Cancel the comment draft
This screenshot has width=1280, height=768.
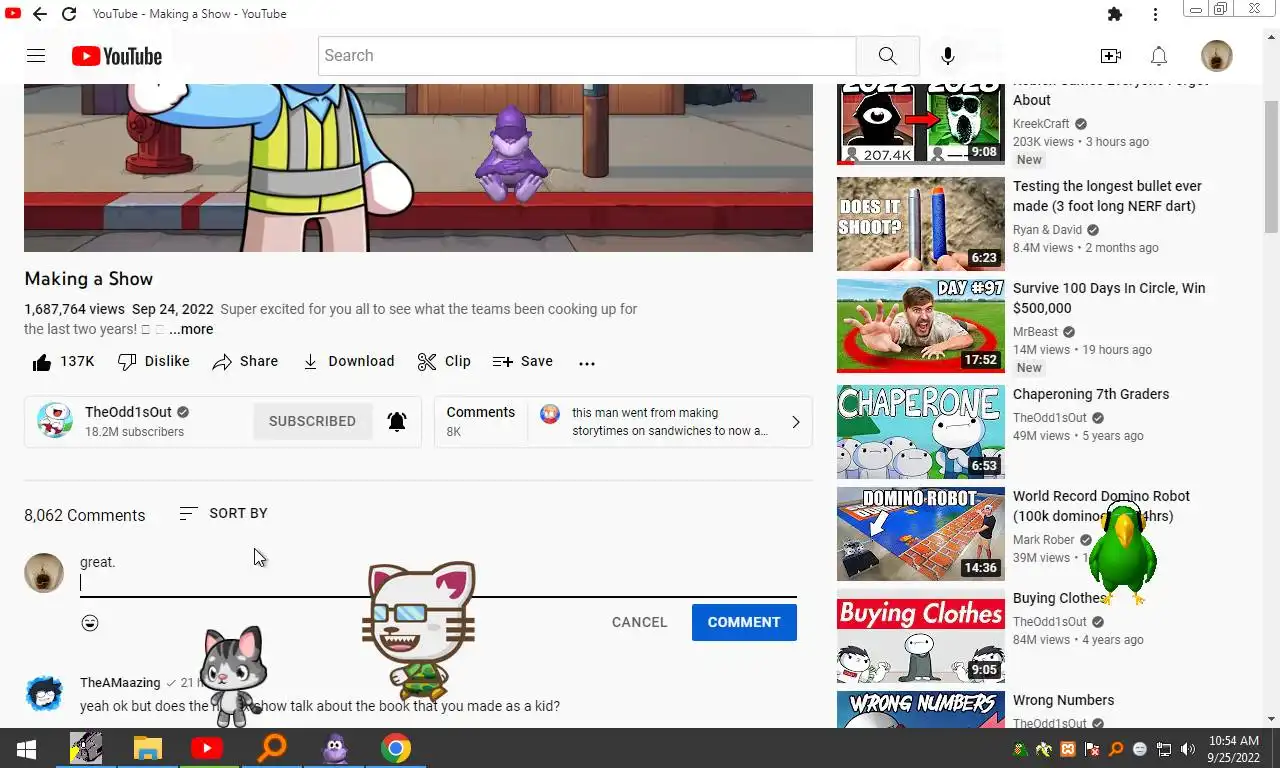tap(639, 622)
